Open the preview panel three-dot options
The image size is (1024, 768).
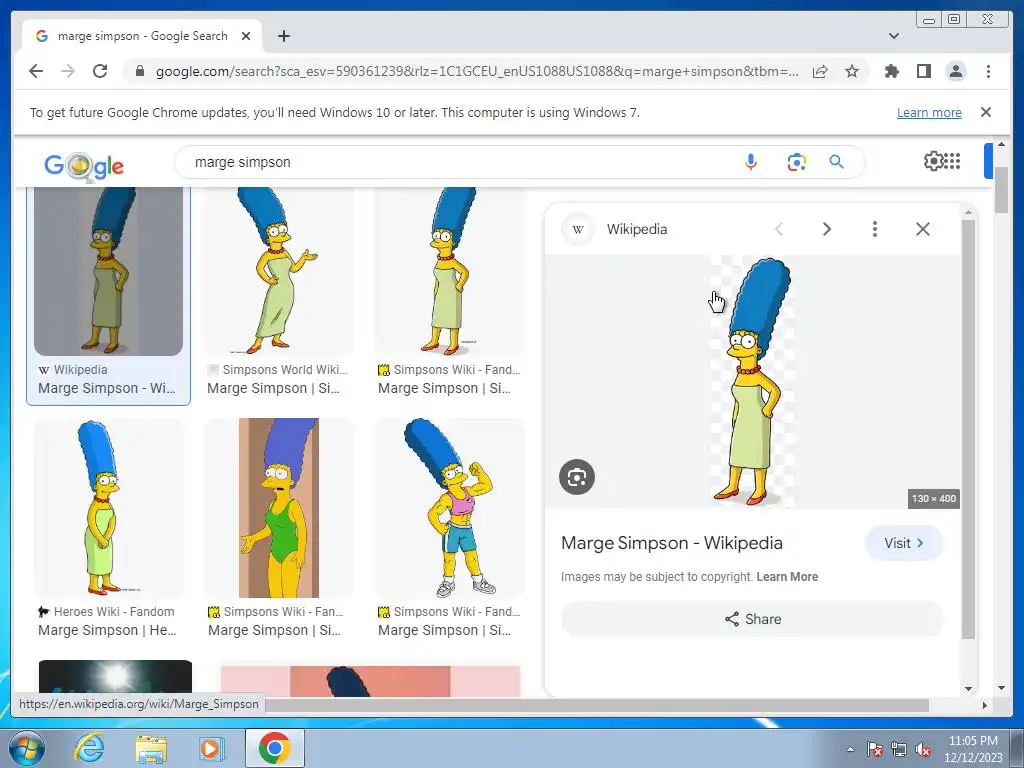(874, 229)
